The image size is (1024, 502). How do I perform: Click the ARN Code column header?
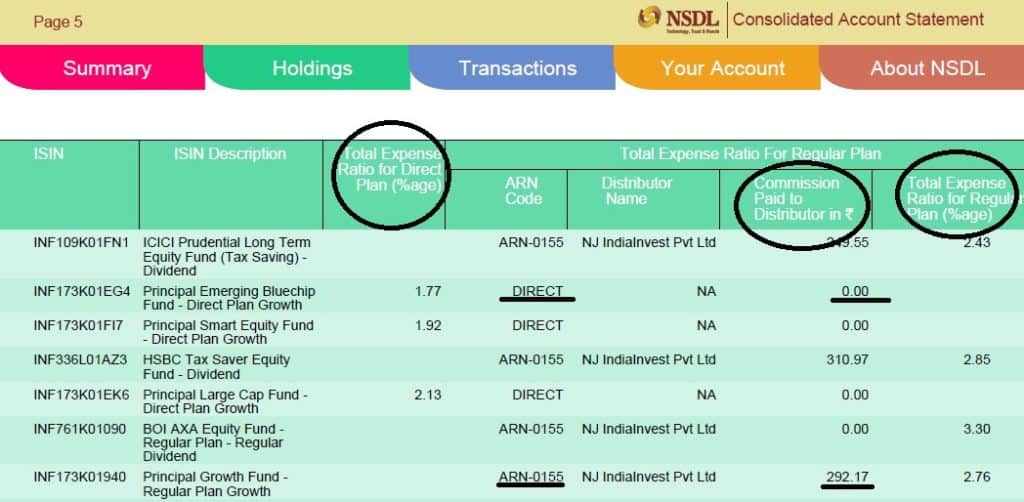point(523,191)
